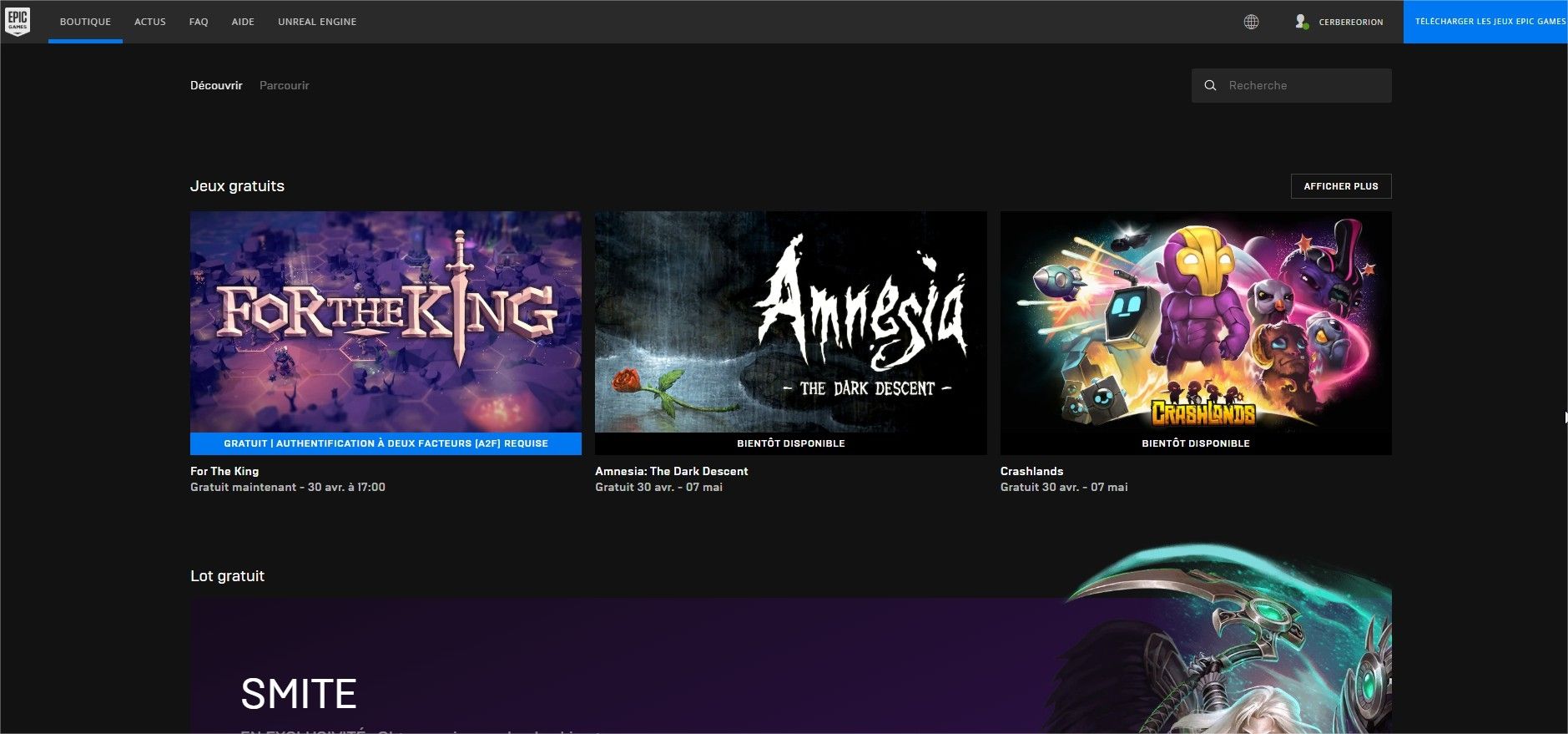The image size is (1568, 734).
Task: Click Crashlands' Bientôt disponible banner
Action: pyautogui.click(x=1196, y=443)
